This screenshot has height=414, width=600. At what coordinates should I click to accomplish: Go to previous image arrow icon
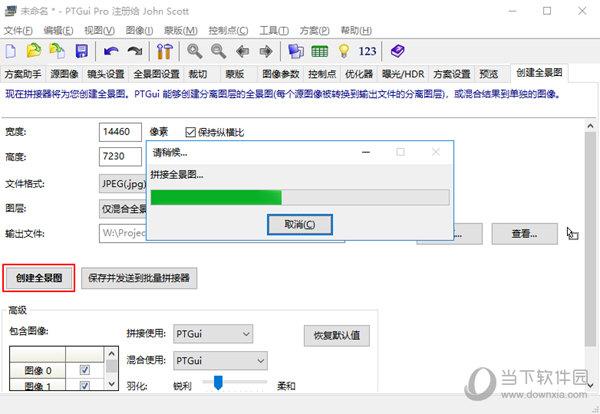pyautogui.click(x=243, y=51)
